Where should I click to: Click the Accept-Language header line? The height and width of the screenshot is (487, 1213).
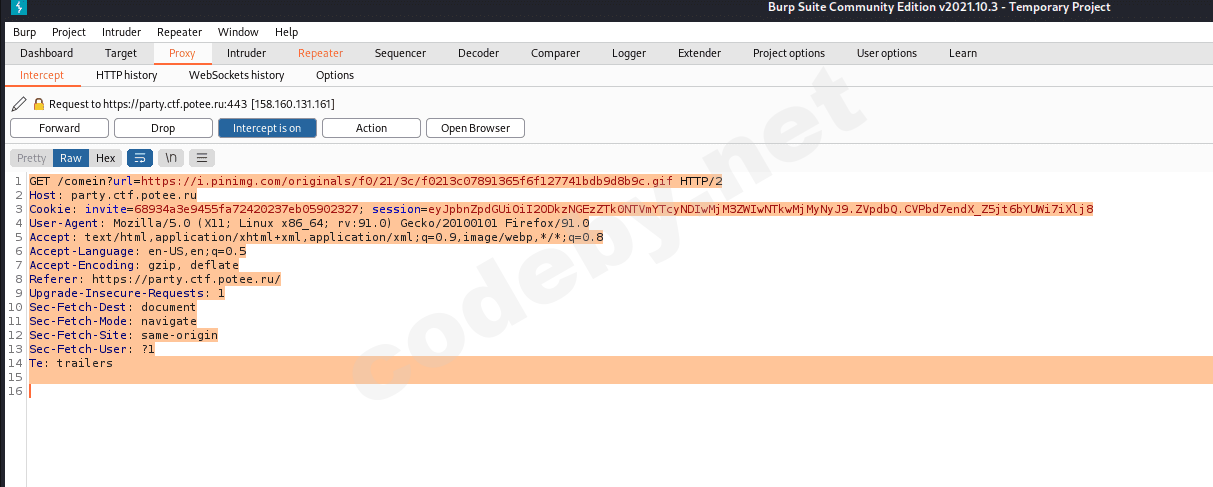coord(137,251)
